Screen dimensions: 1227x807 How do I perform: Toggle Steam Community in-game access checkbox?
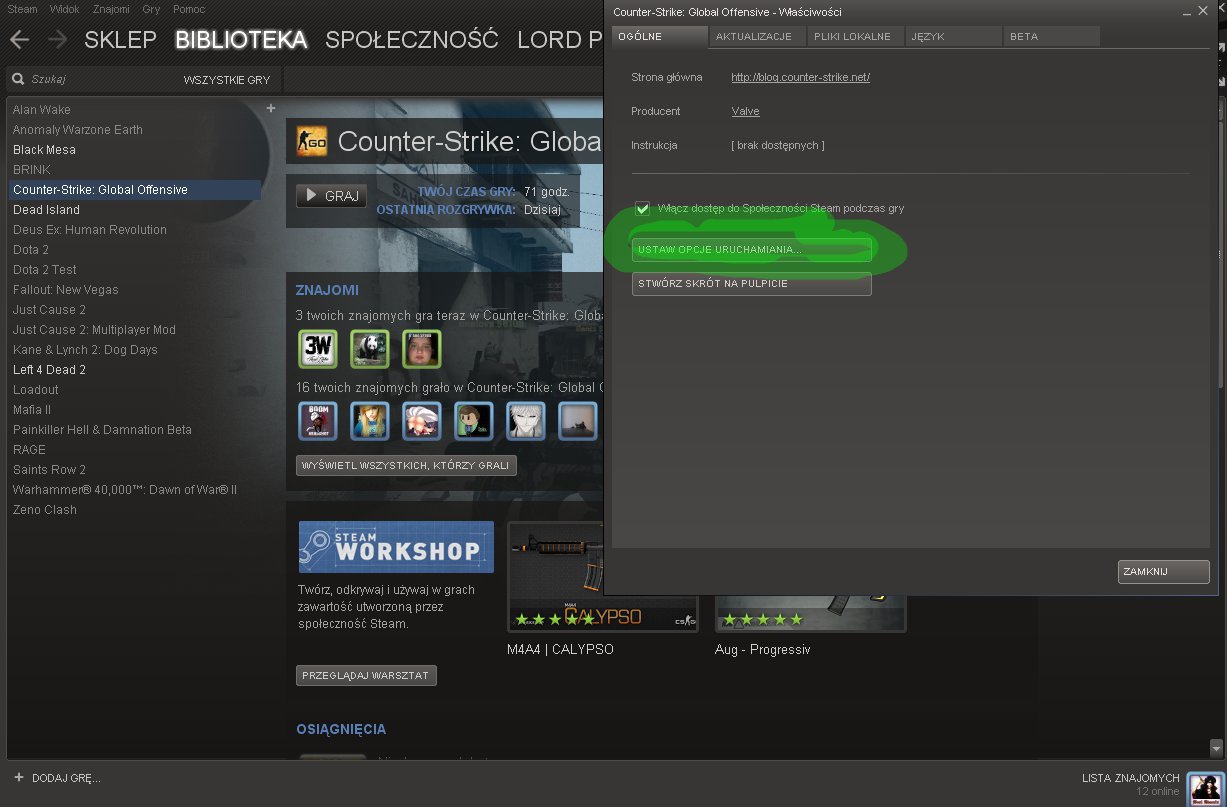click(x=643, y=209)
